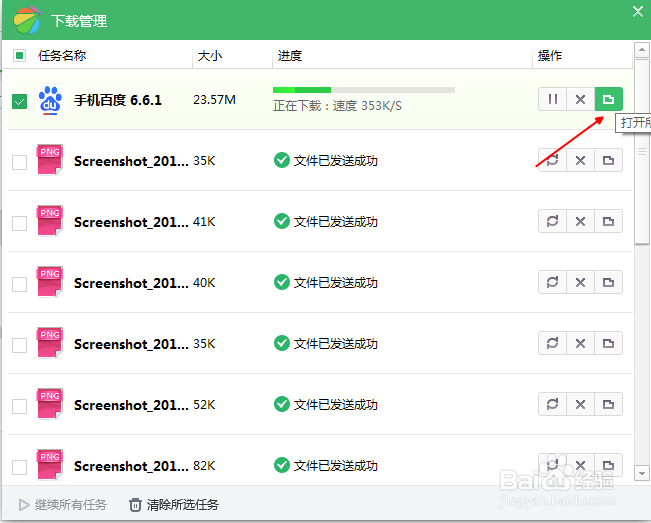
Task: Resend the first Screenshot PNG file
Action: coord(552,160)
